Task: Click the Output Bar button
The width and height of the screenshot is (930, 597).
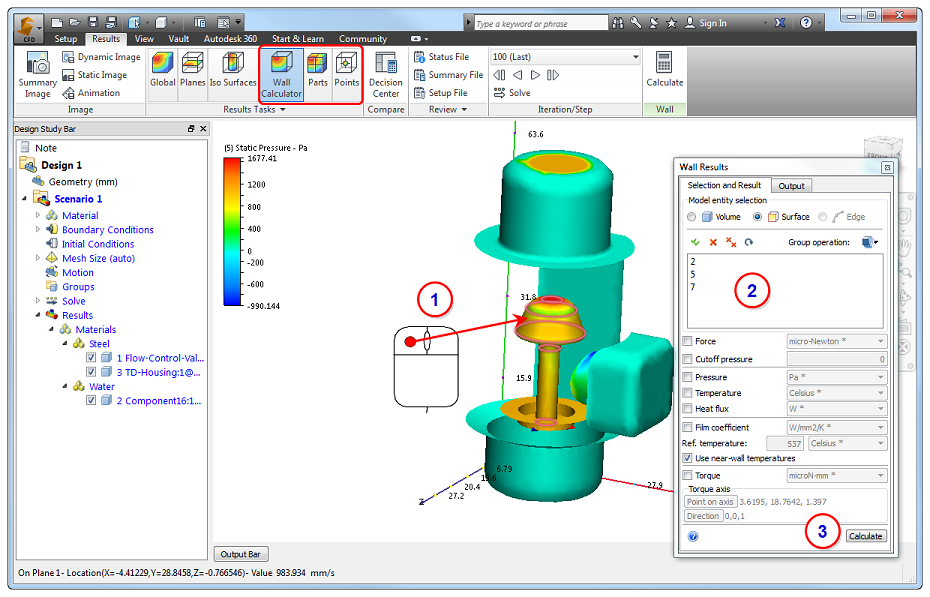Action: tap(241, 554)
